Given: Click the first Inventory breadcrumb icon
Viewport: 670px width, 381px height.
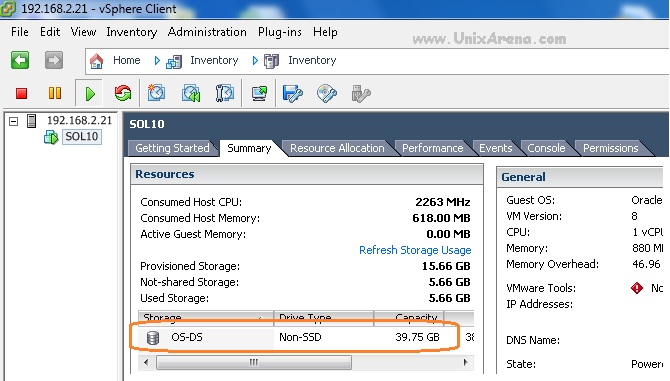Looking at the screenshot, I should [x=174, y=62].
